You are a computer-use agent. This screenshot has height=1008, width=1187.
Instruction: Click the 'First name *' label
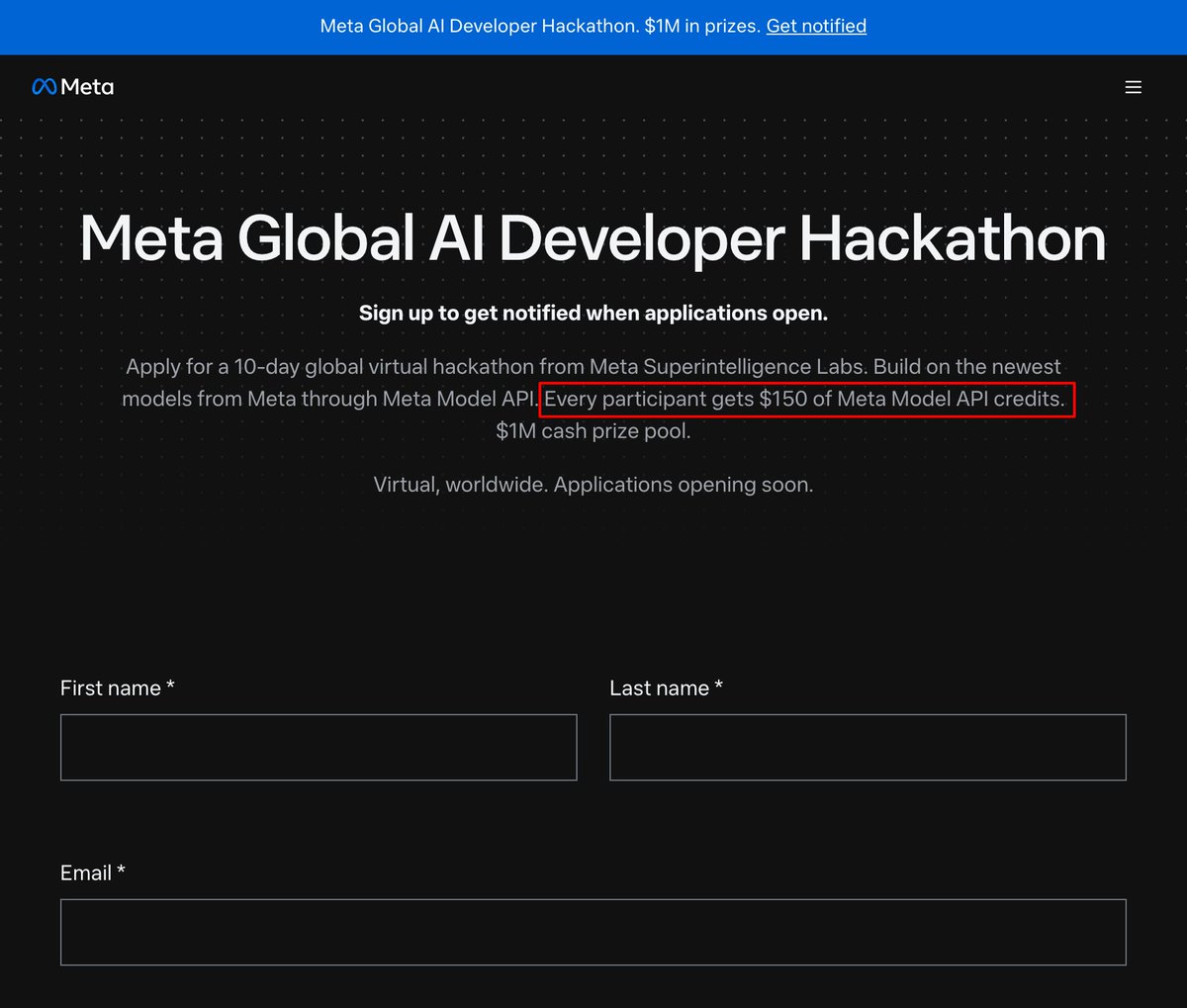pos(118,687)
